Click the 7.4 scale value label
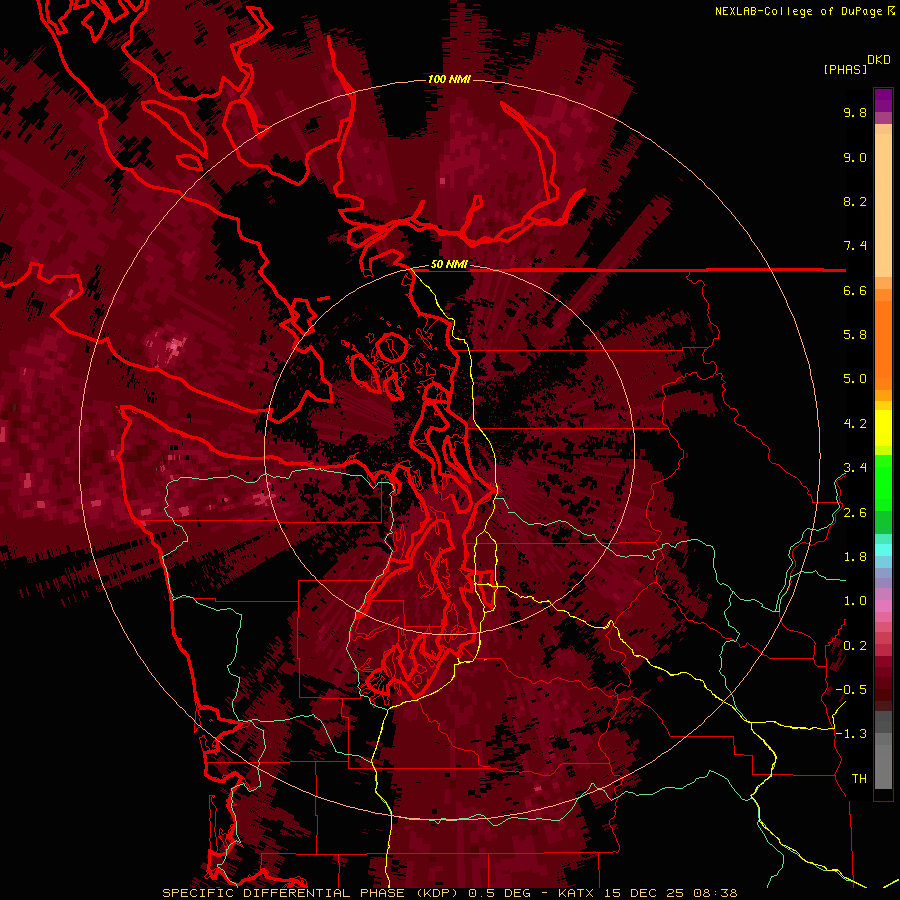This screenshot has height=900, width=900. click(x=855, y=246)
